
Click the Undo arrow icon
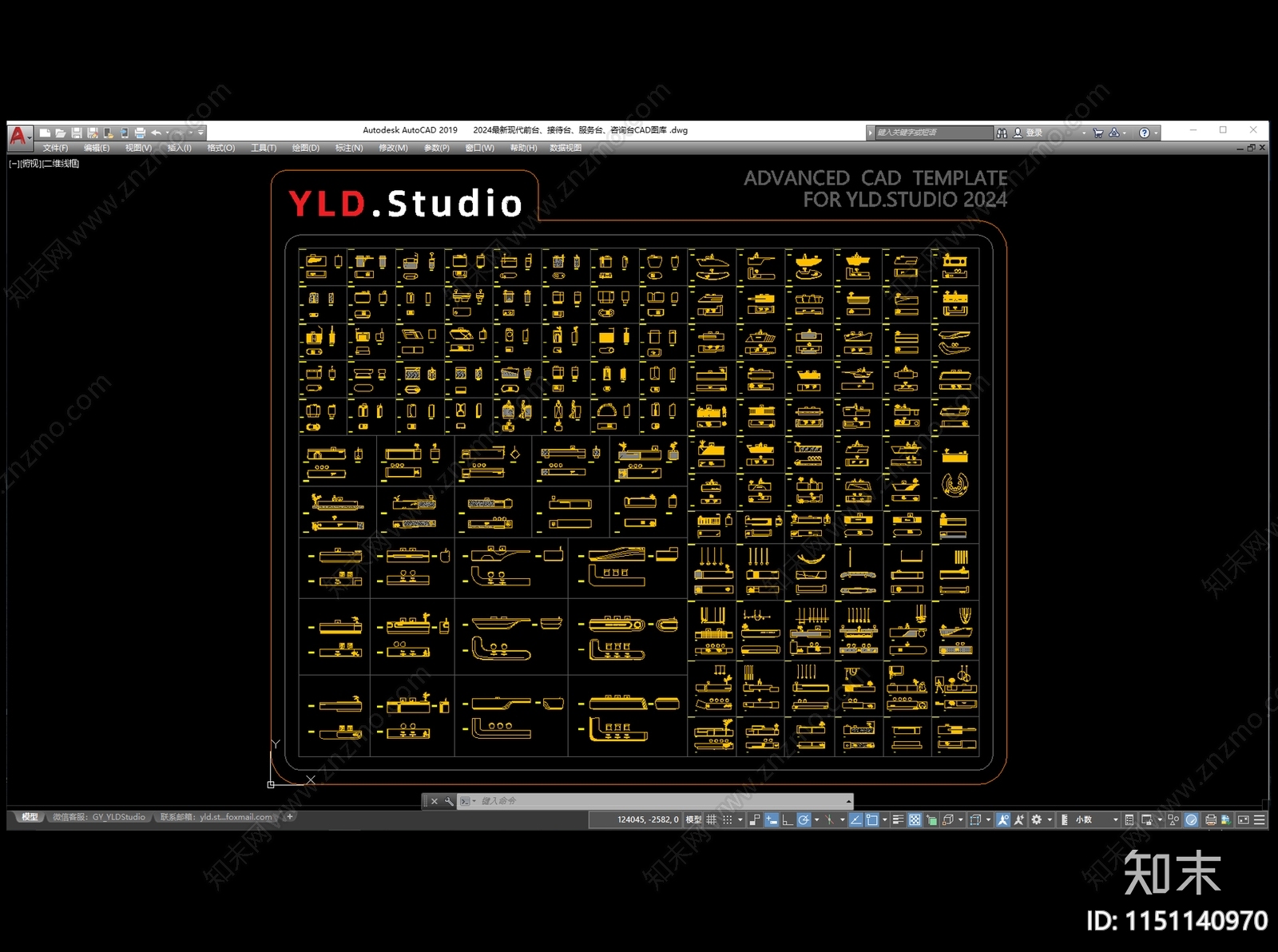pyautogui.click(x=157, y=133)
